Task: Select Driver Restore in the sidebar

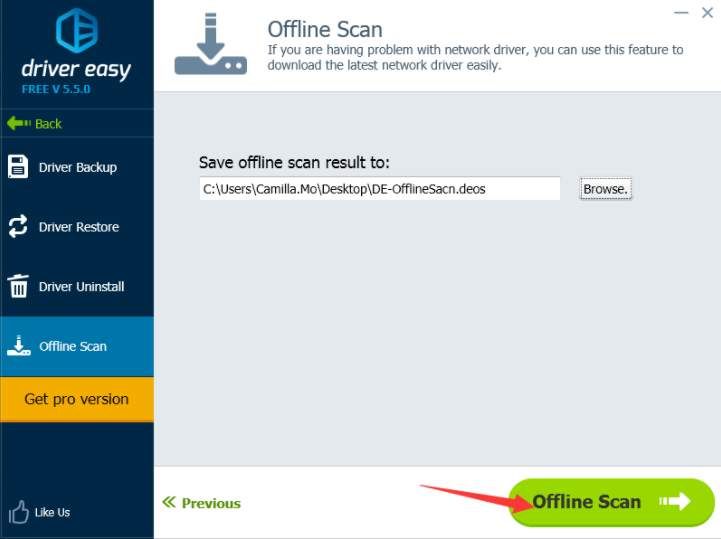Action: [x=78, y=227]
